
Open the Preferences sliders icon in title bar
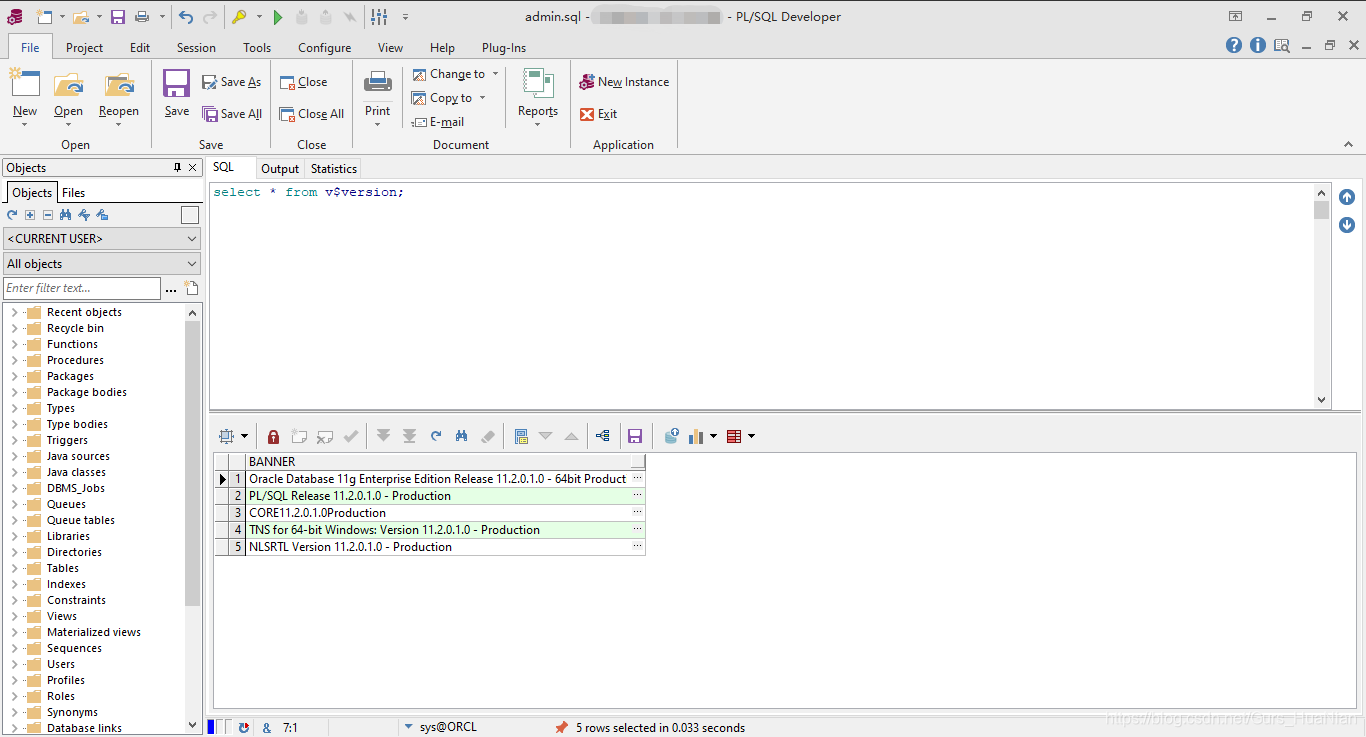coord(379,17)
